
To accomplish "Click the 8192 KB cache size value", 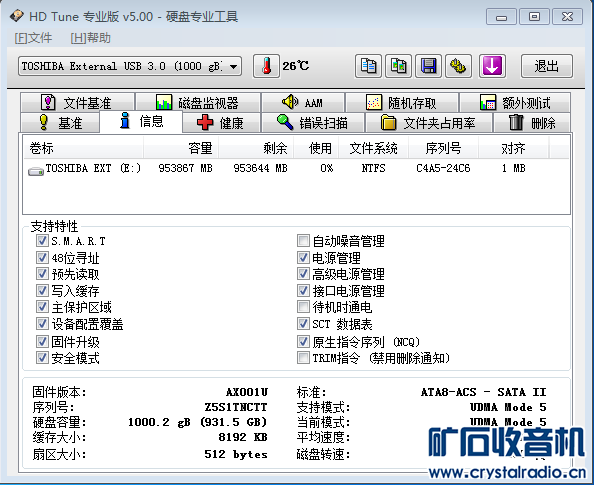I will (x=243, y=437).
